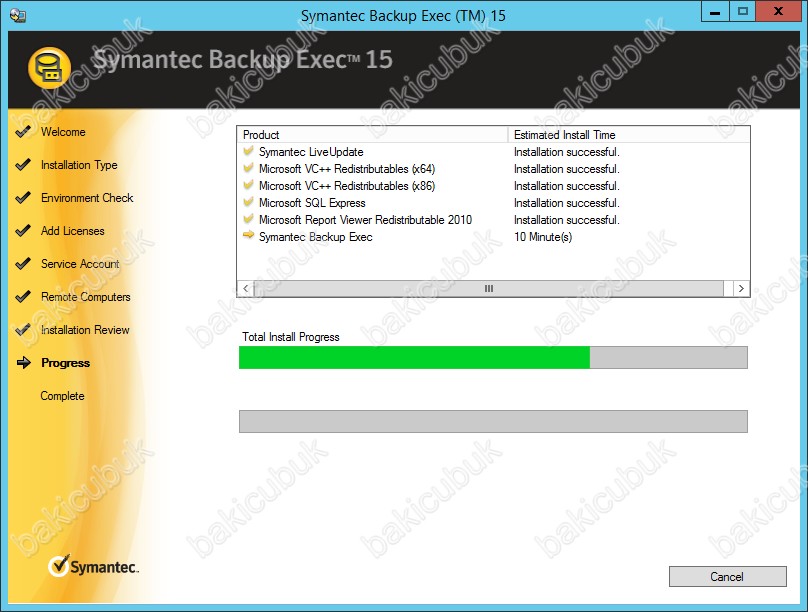The width and height of the screenshot is (808, 612).
Task: Select the Environment Check step
Action: [x=87, y=198]
